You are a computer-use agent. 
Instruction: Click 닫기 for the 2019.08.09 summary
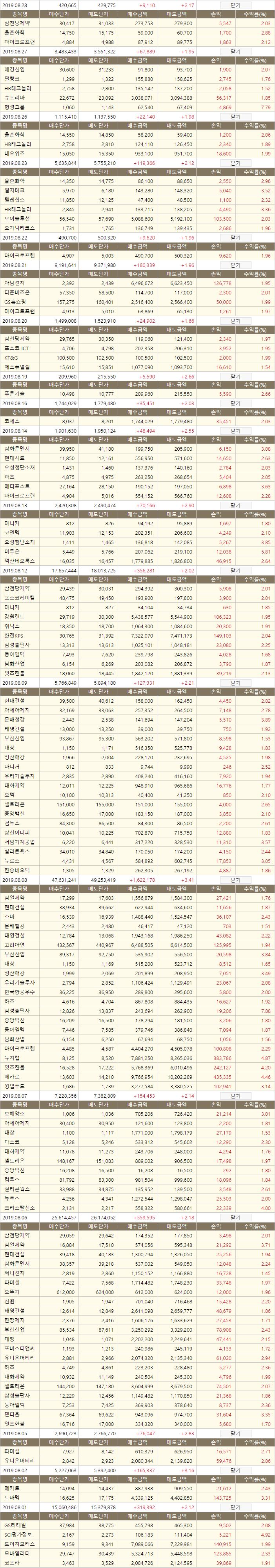[x=235, y=683]
